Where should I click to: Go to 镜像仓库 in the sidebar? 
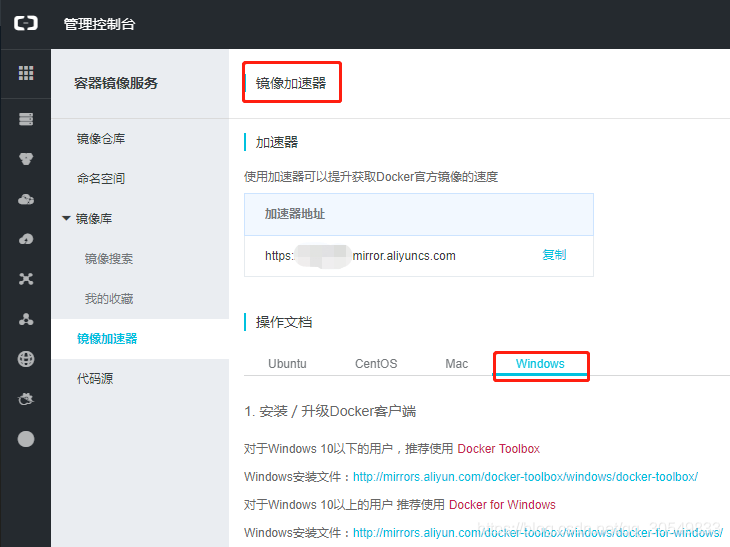[x=101, y=139]
